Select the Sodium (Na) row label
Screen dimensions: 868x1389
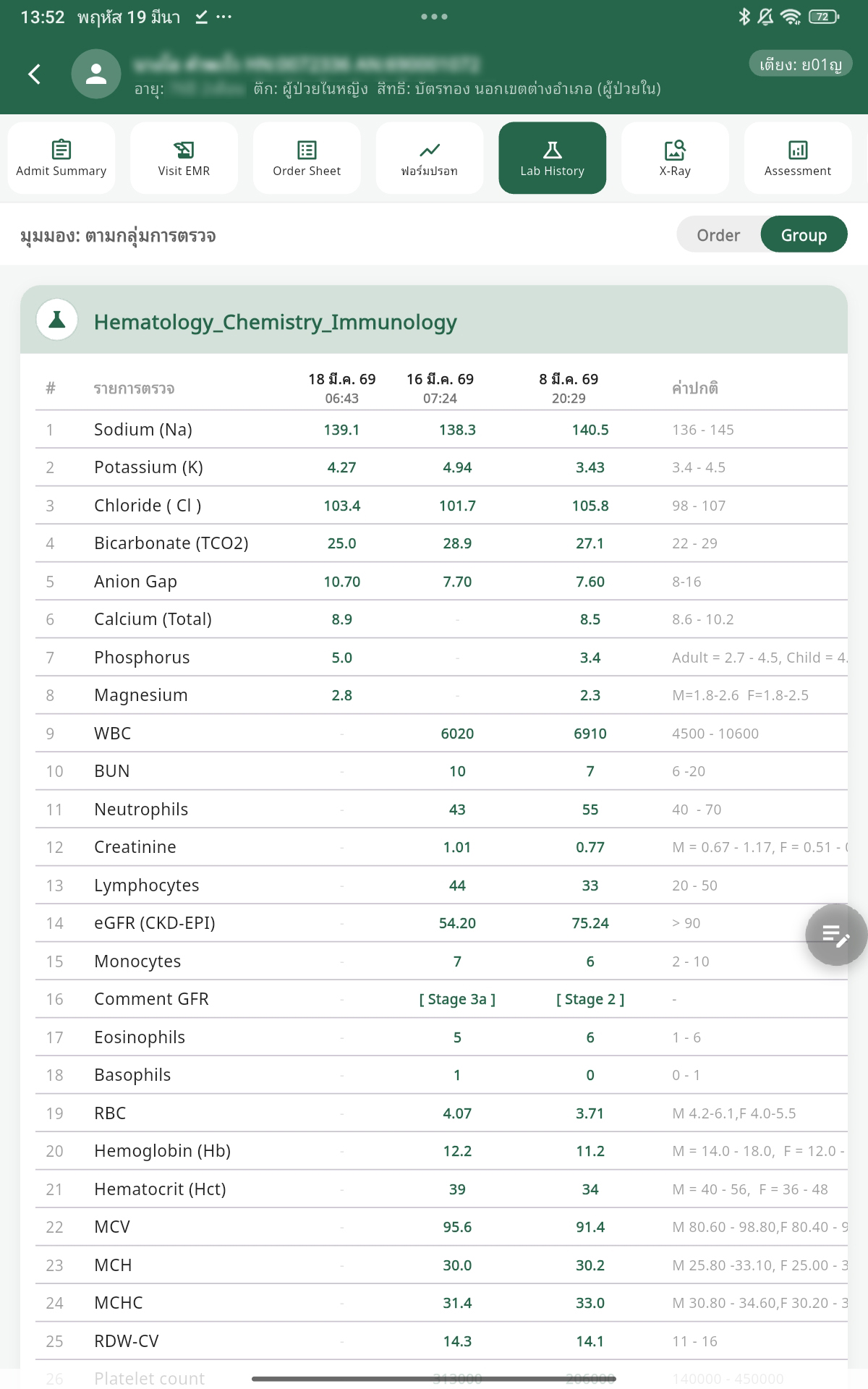pyautogui.click(x=143, y=430)
